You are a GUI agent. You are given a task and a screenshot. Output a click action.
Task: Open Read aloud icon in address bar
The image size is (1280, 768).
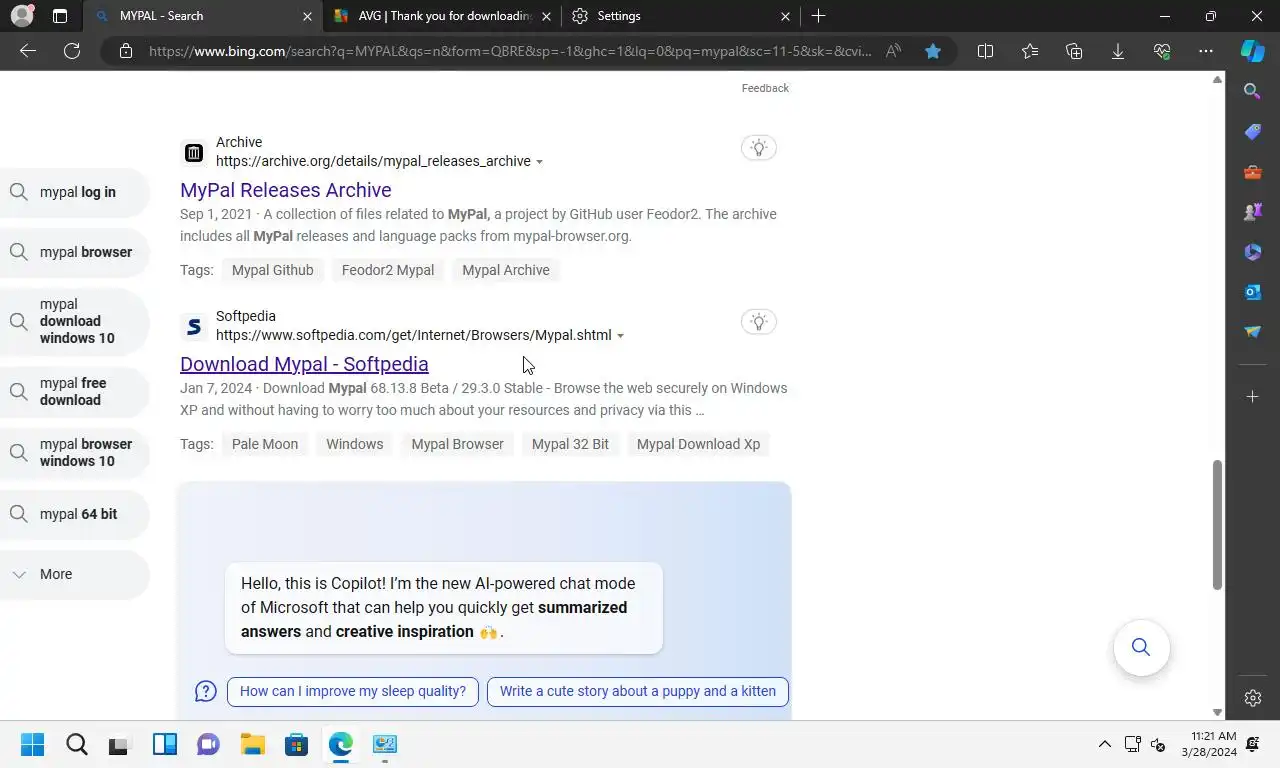(893, 51)
